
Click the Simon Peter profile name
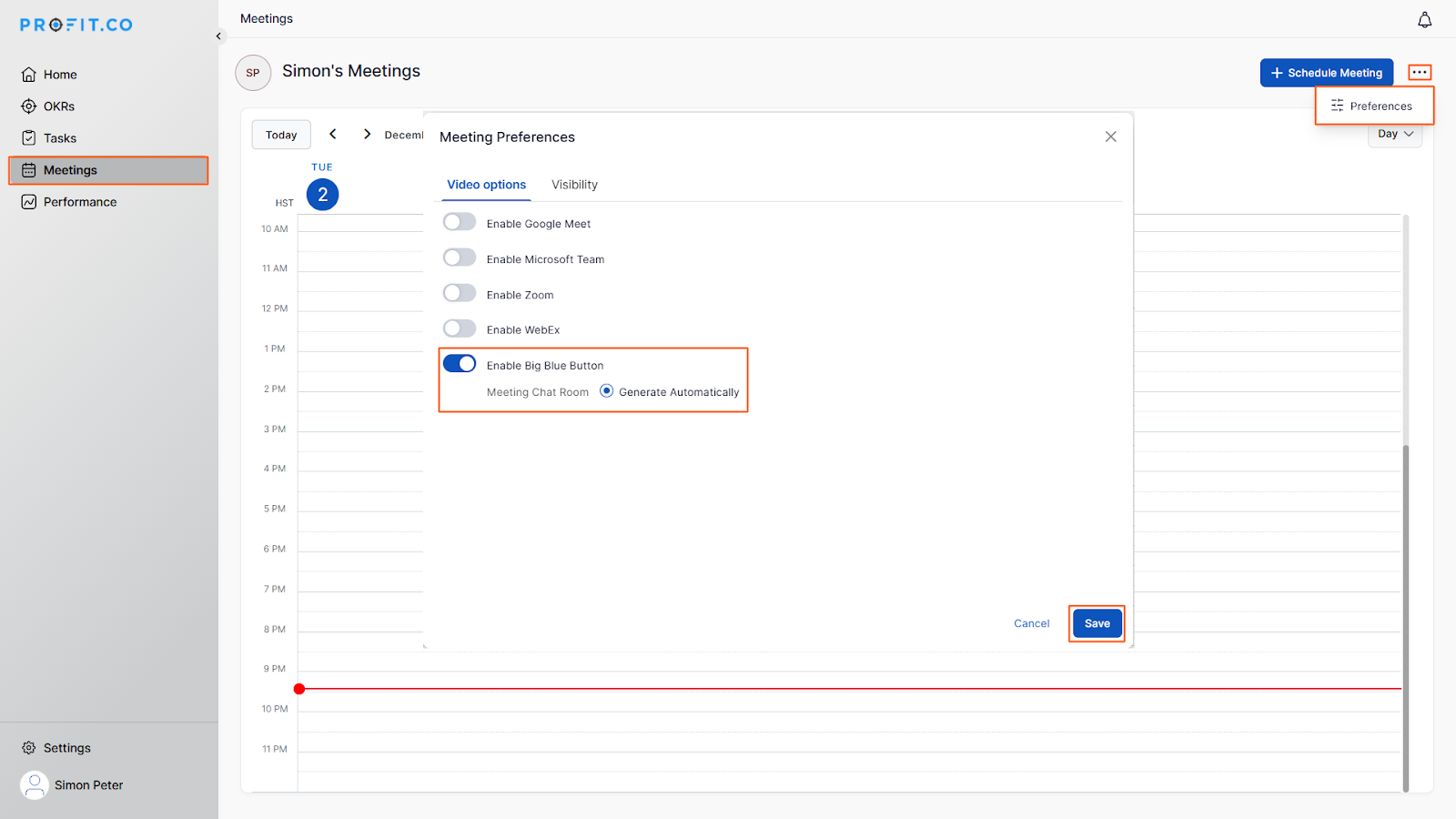pyautogui.click(x=88, y=785)
